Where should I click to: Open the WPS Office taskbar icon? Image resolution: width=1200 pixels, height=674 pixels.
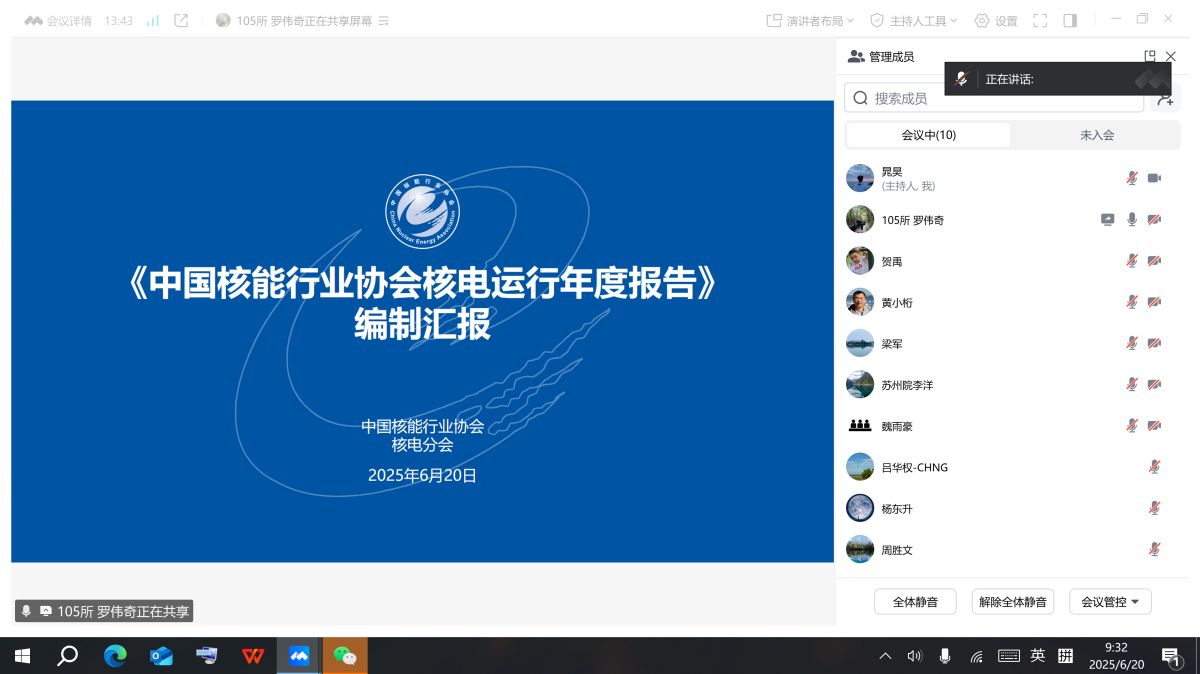[x=253, y=656]
